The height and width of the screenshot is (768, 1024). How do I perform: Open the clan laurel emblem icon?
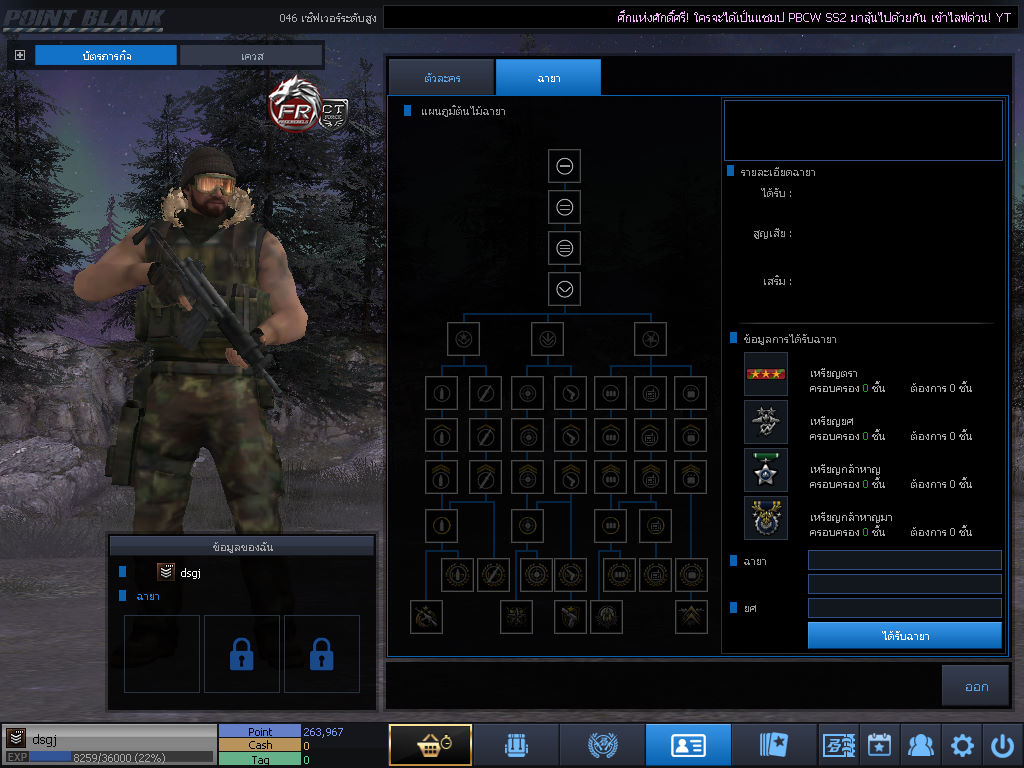602,744
